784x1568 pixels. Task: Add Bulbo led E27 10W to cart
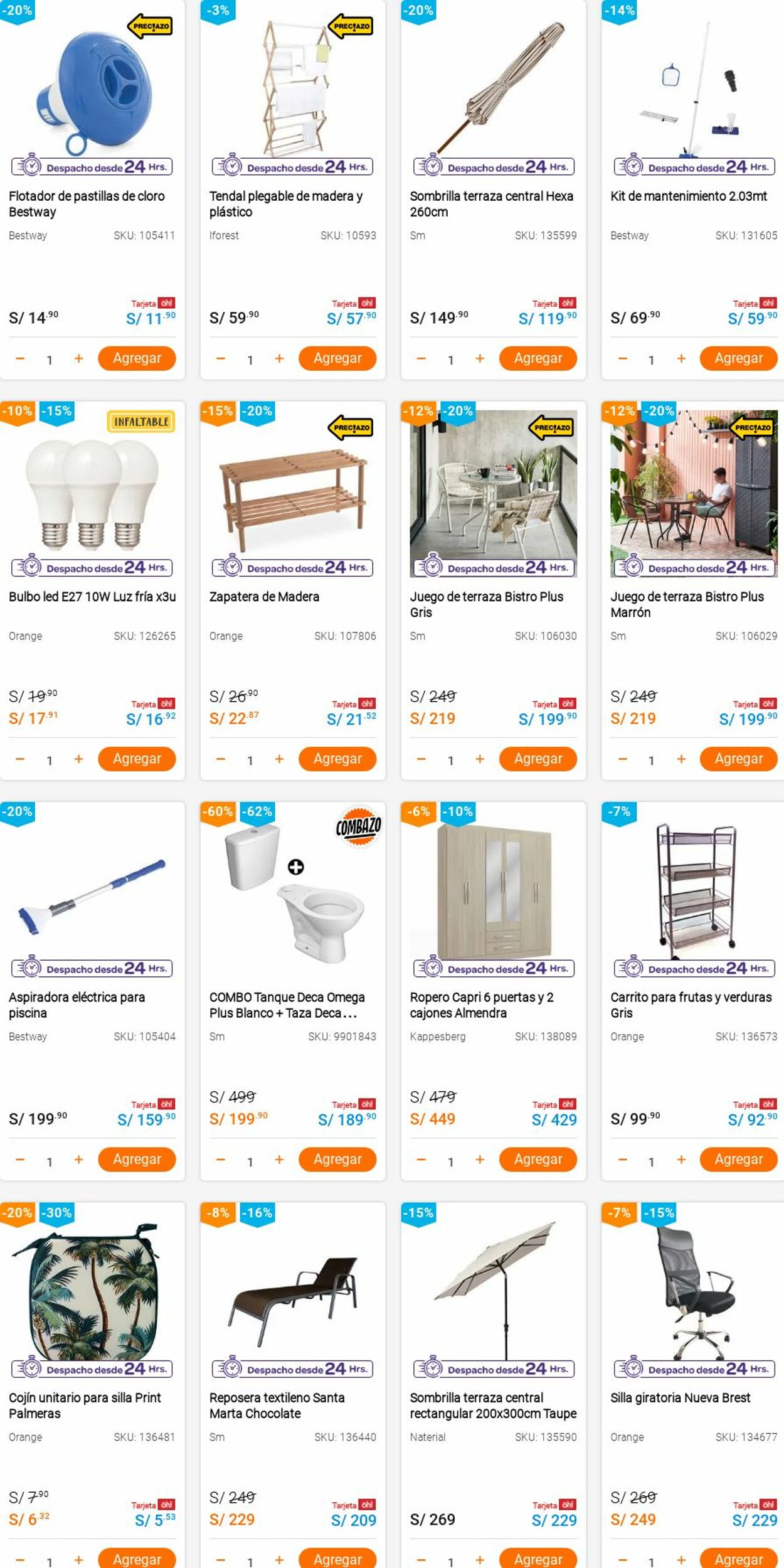[137, 759]
